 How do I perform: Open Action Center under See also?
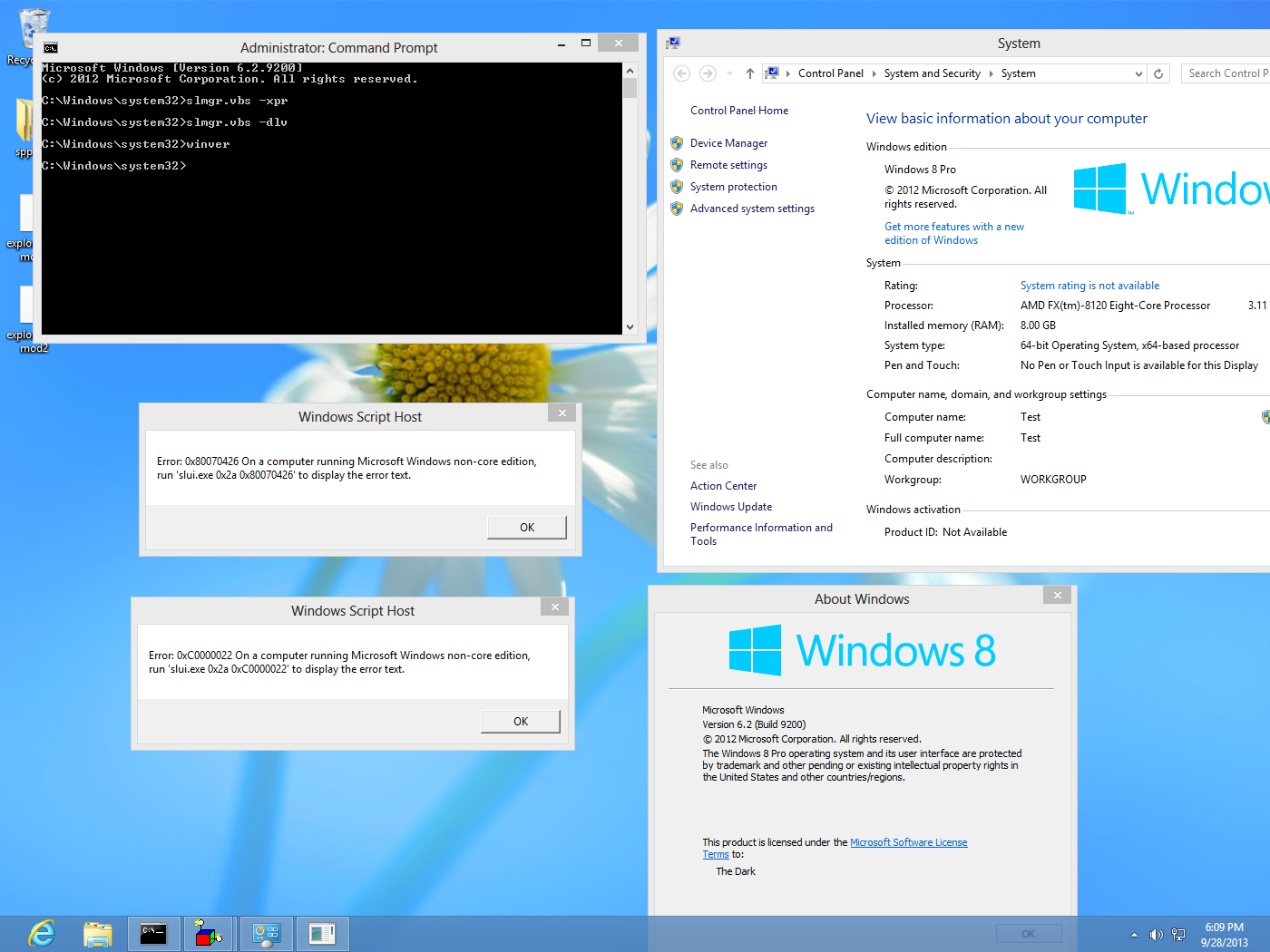723,486
